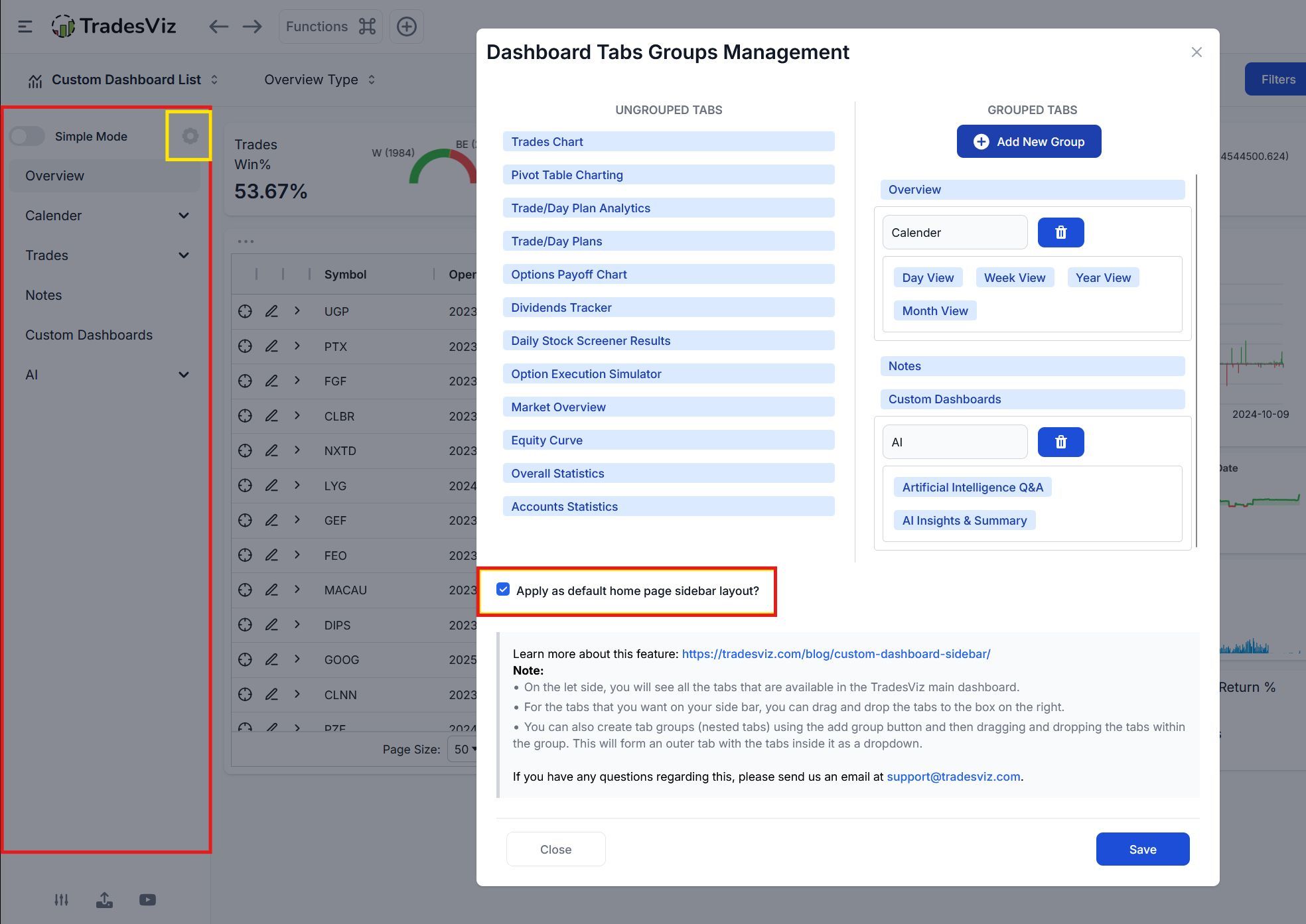This screenshot has height=924, width=1306.
Task: Navigate back with left arrow icon
Action: (x=218, y=27)
